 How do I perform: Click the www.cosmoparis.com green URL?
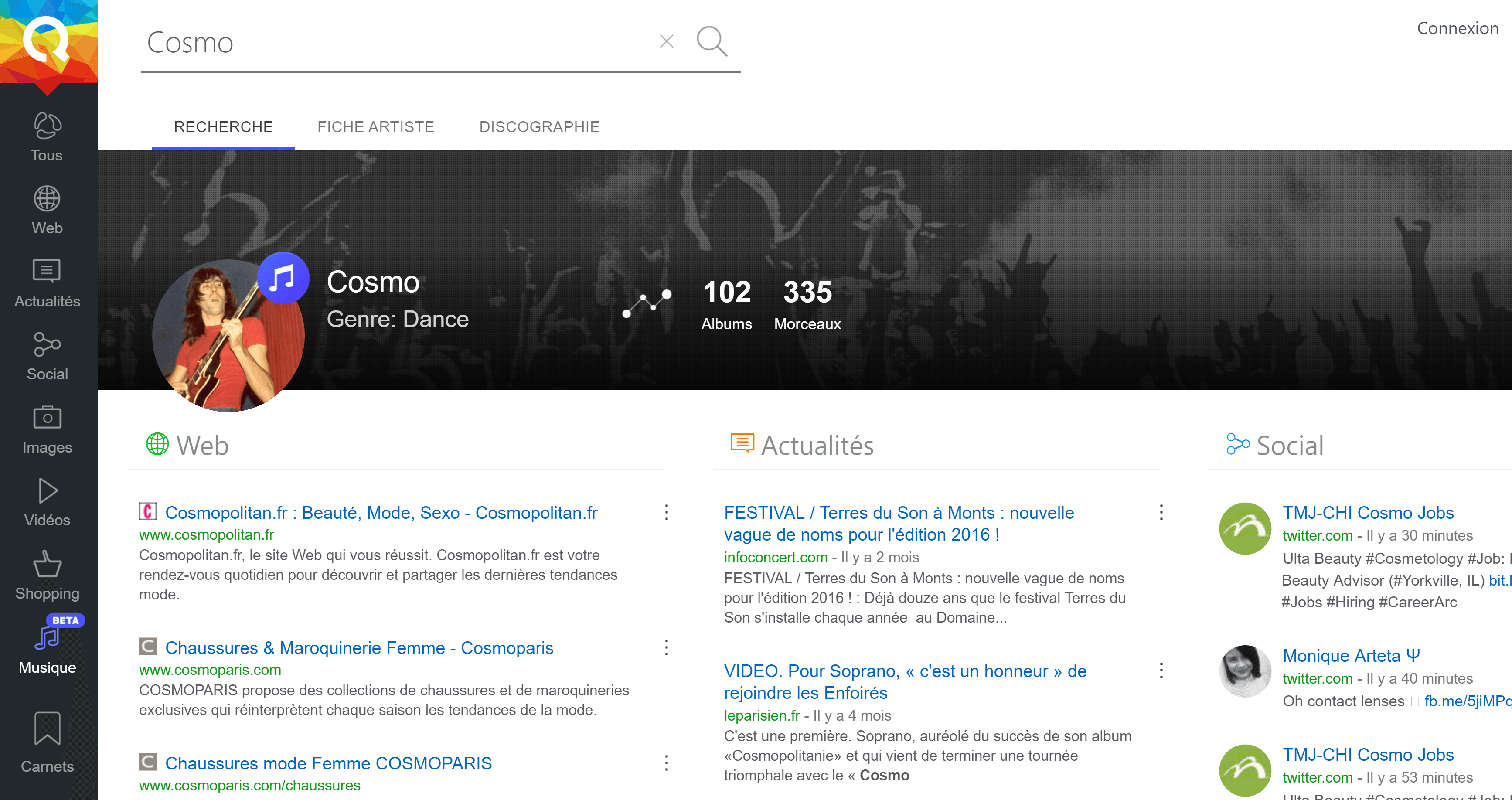click(x=210, y=670)
